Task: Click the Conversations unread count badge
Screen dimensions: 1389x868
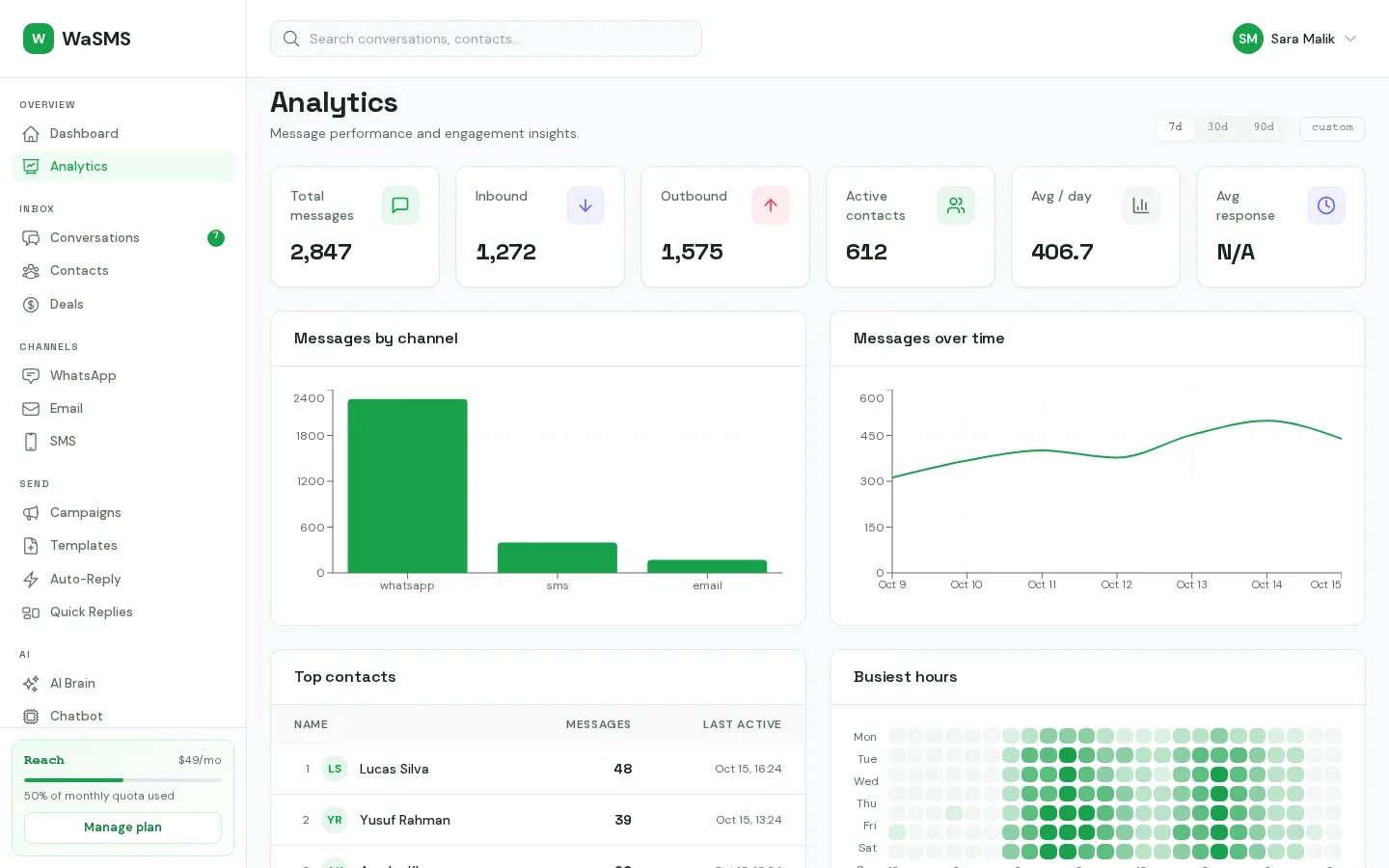Action: click(216, 238)
